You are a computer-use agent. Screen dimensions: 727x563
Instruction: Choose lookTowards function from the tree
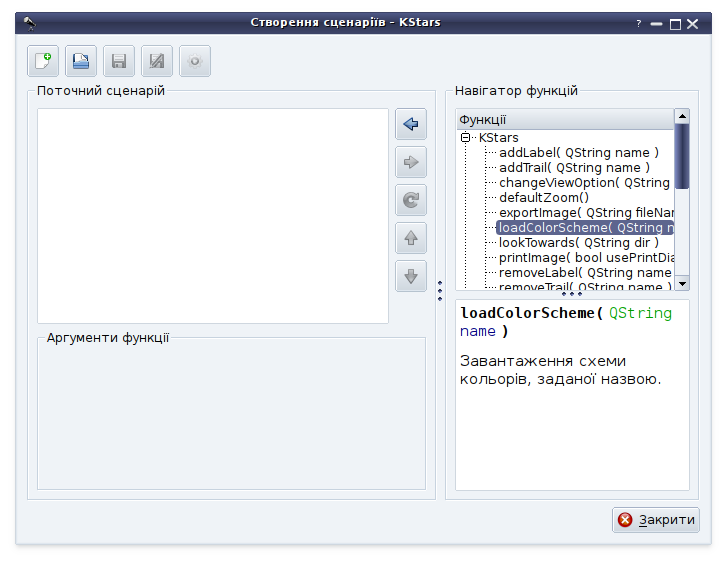tap(578, 243)
